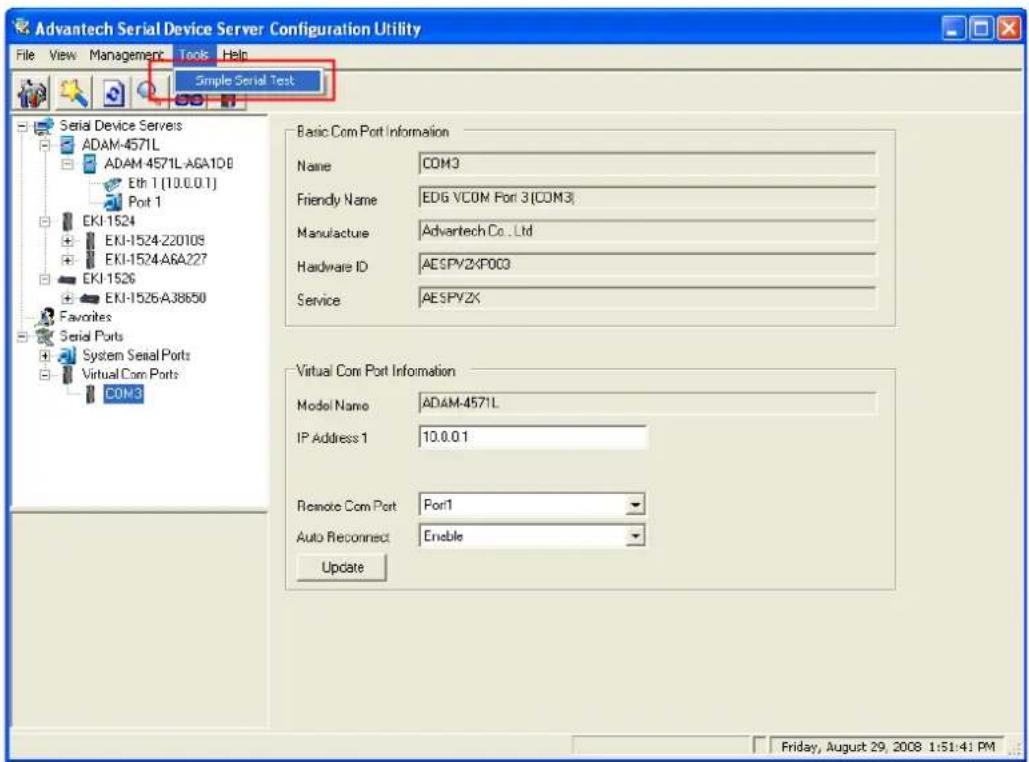Open the Management menu
Screen dimensions: 1029x762
[x=126, y=55]
